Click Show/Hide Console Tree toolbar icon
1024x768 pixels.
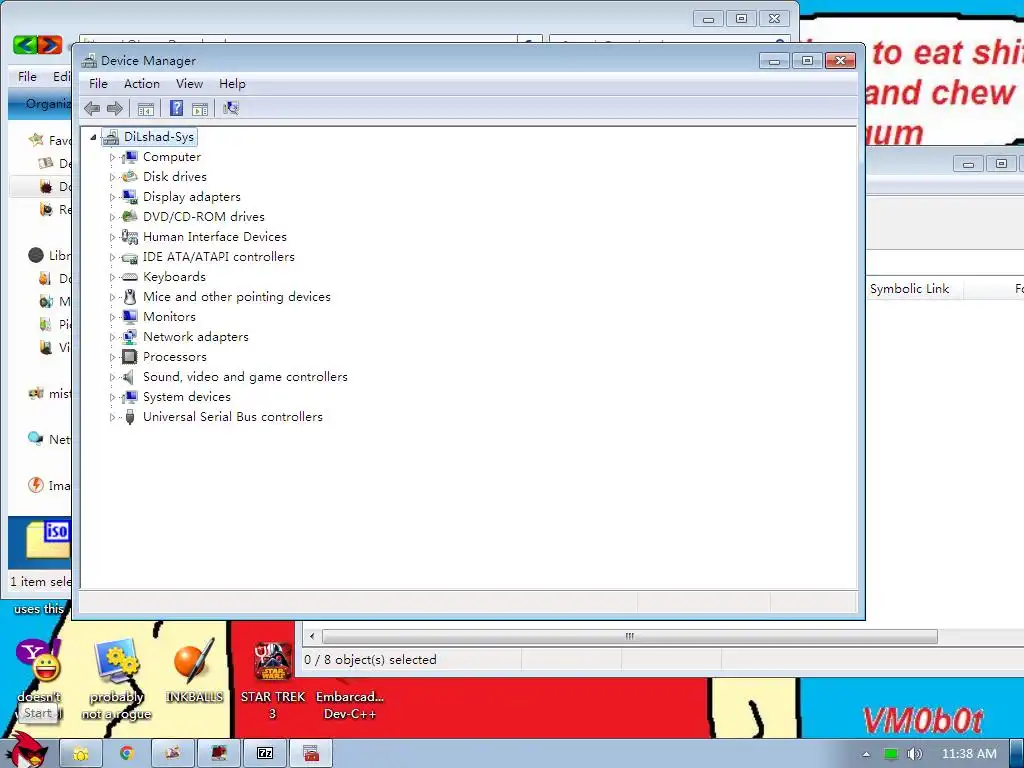tap(146, 108)
